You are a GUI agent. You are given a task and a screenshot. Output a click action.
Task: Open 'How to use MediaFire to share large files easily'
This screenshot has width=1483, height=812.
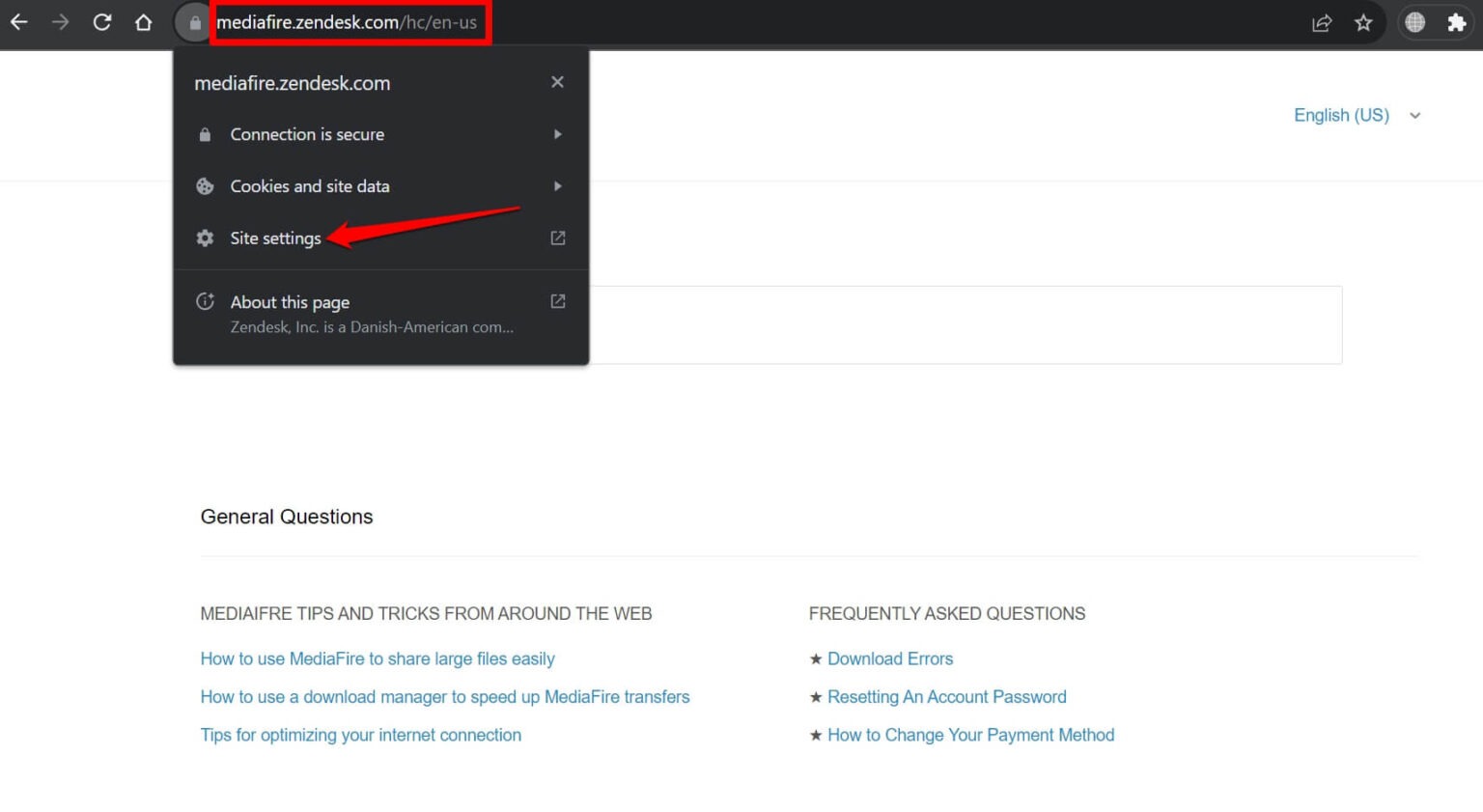pyautogui.click(x=377, y=658)
